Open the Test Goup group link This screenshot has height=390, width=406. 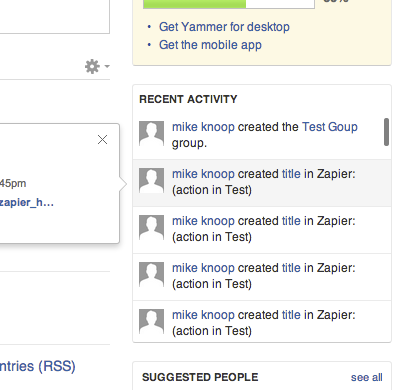330,127
